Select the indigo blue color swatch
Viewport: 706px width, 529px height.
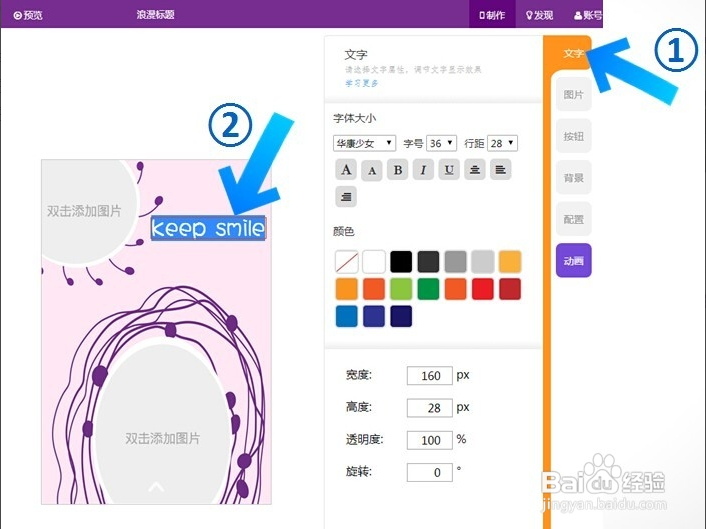[x=374, y=316]
